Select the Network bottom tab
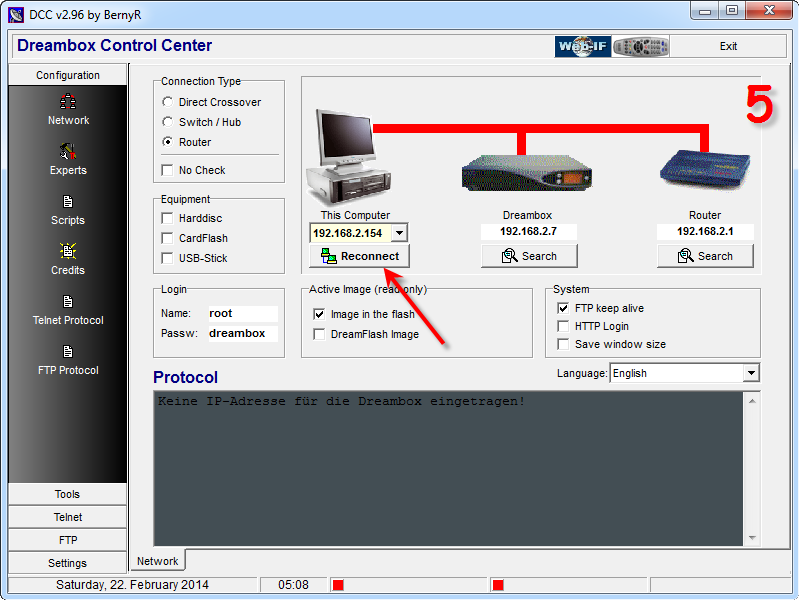This screenshot has width=799, height=600. [157, 561]
